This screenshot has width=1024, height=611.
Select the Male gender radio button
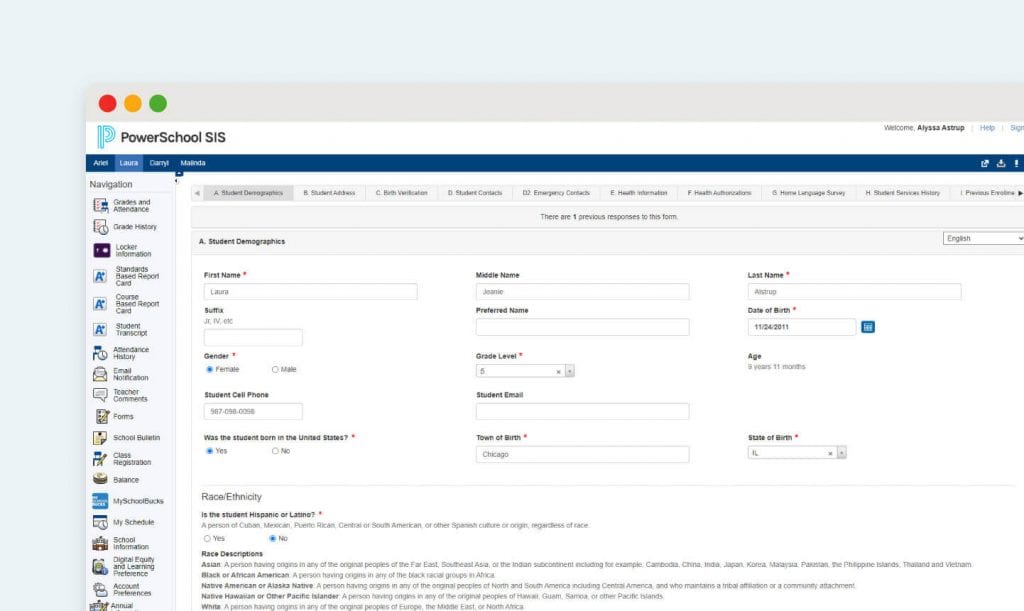(x=275, y=369)
